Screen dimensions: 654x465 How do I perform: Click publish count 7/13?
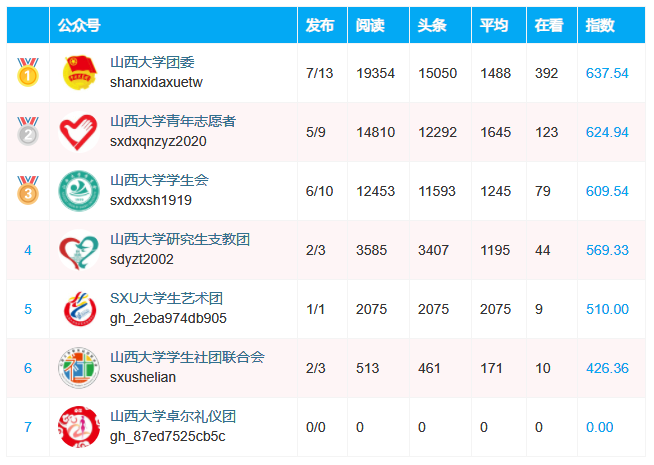(319, 73)
